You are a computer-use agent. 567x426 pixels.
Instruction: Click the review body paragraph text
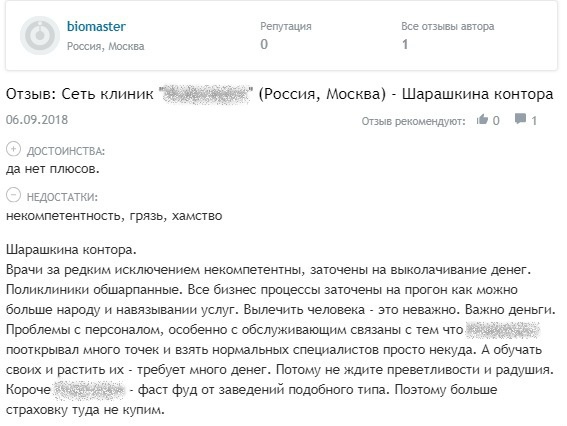click(281, 330)
